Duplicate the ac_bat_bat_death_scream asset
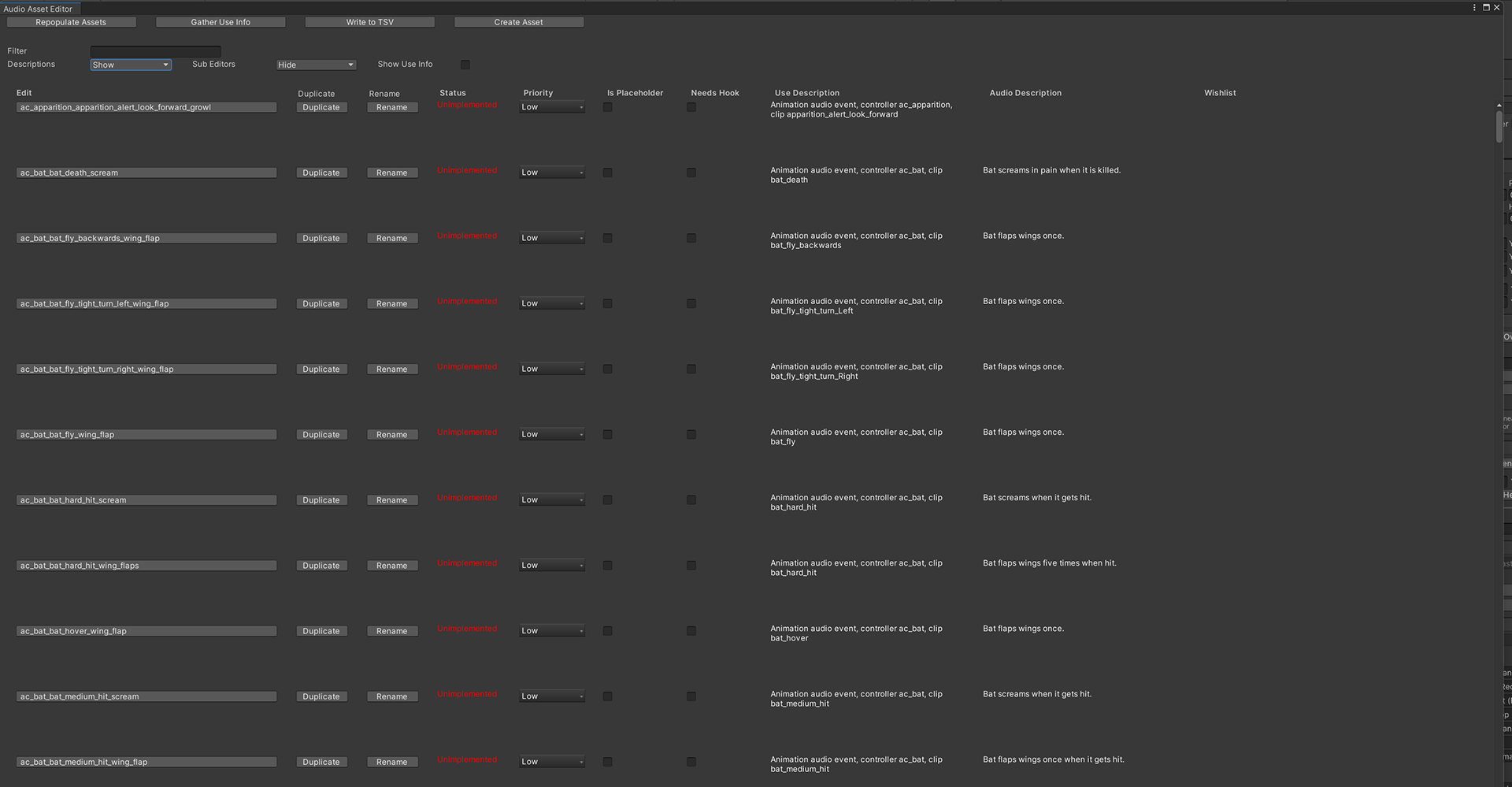The image size is (1512, 787). pyautogui.click(x=321, y=173)
